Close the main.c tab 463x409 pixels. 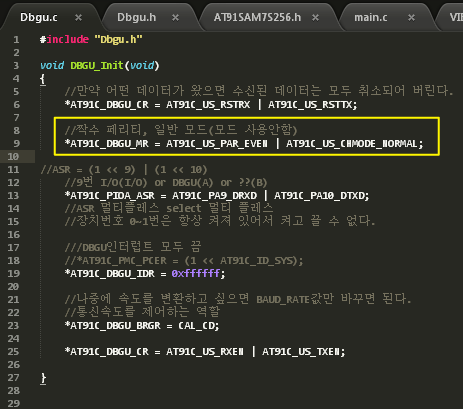pyautogui.click(x=412, y=18)
